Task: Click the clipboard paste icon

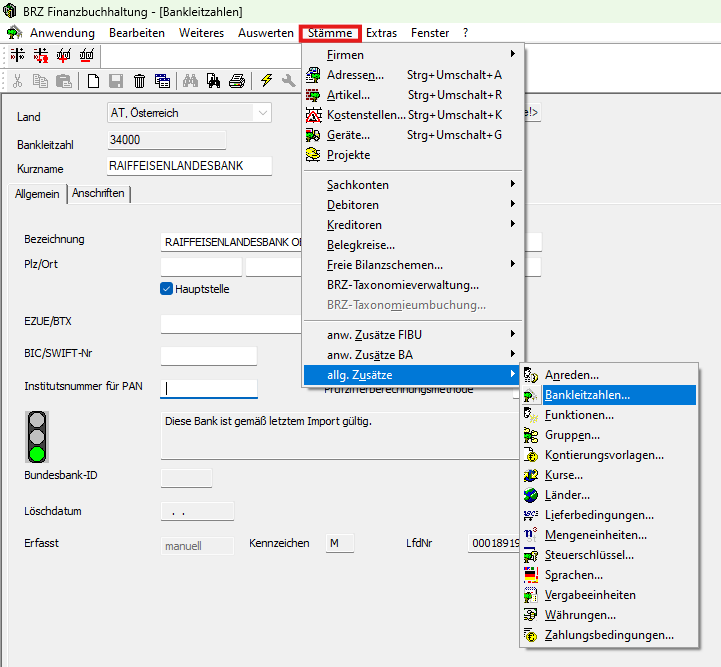Action: tap(63, 81)
